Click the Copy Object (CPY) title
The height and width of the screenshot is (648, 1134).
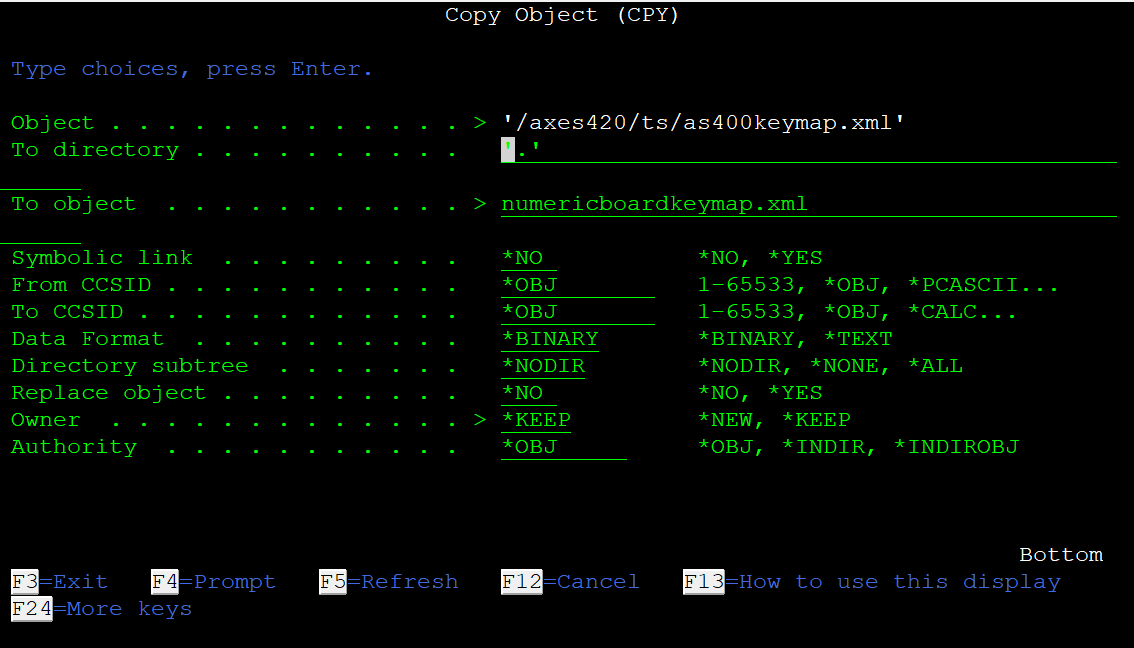(562, 15)
